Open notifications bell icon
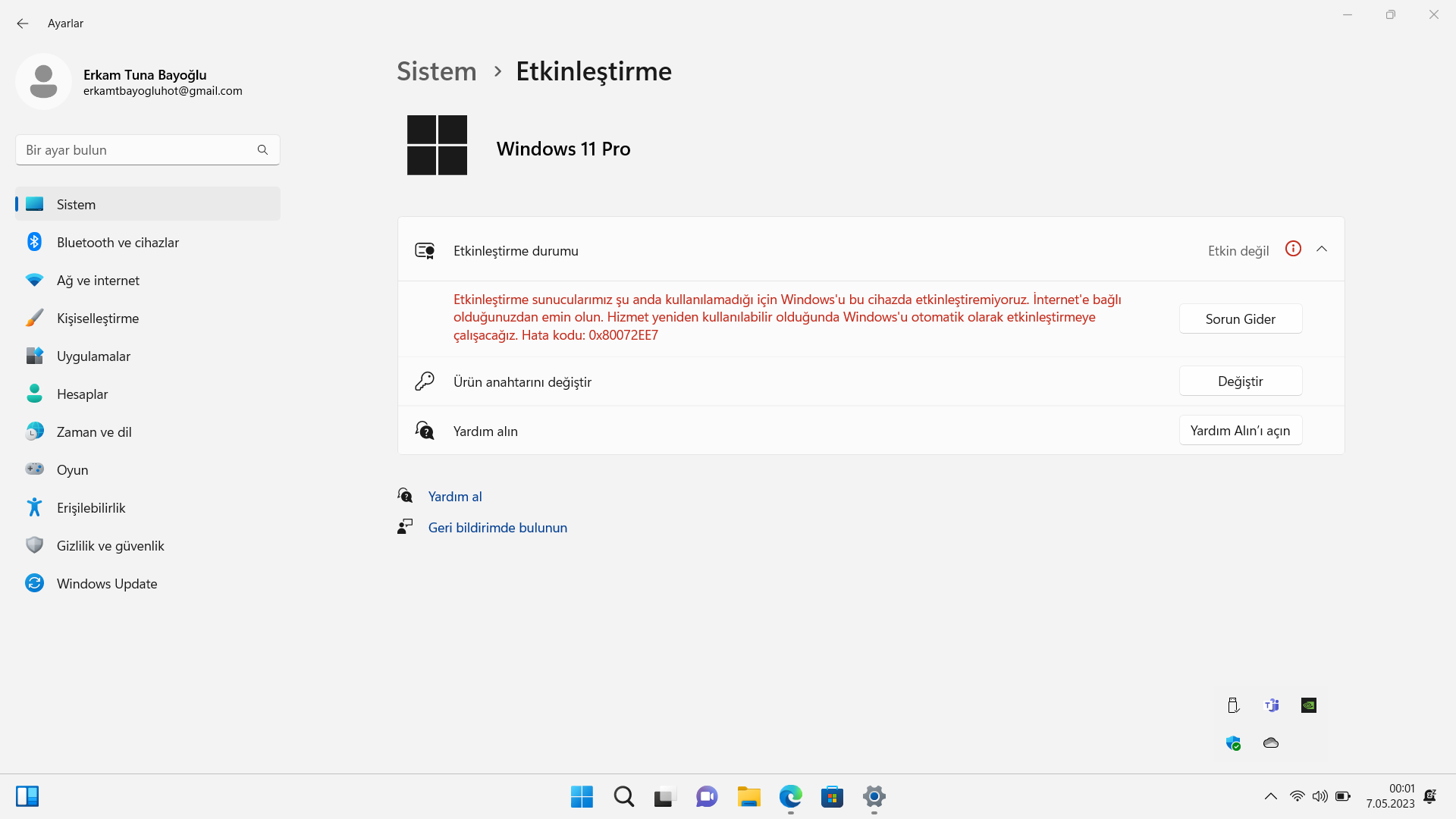The image size is (1456, 819). (x=1430, y=796)
